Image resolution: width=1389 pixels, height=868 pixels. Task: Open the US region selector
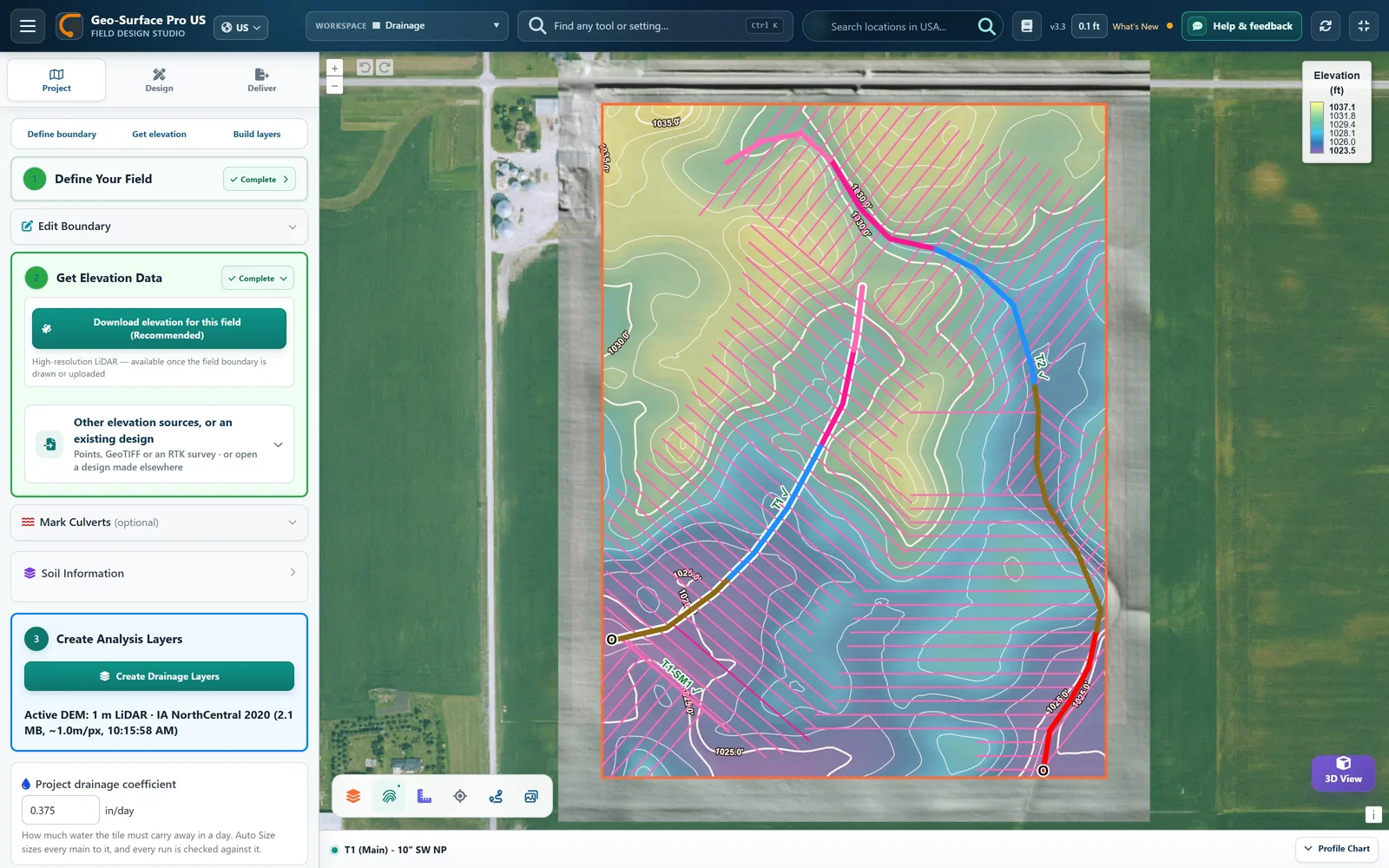(x=240, y=27)
